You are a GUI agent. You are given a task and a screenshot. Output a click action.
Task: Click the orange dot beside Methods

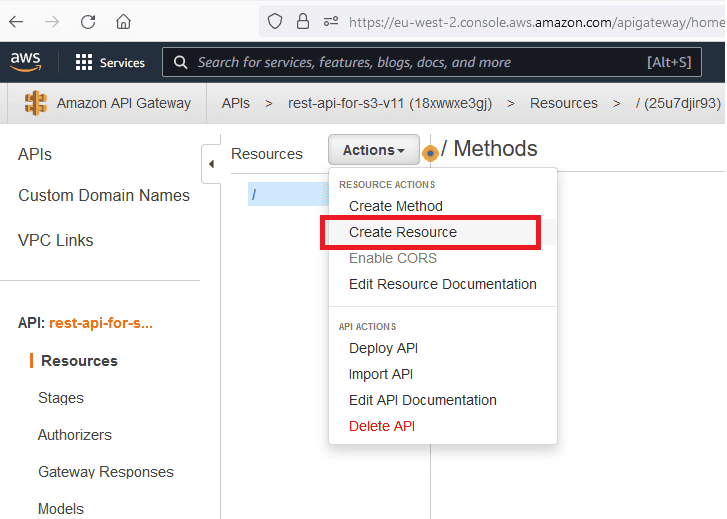click(430, 153)
